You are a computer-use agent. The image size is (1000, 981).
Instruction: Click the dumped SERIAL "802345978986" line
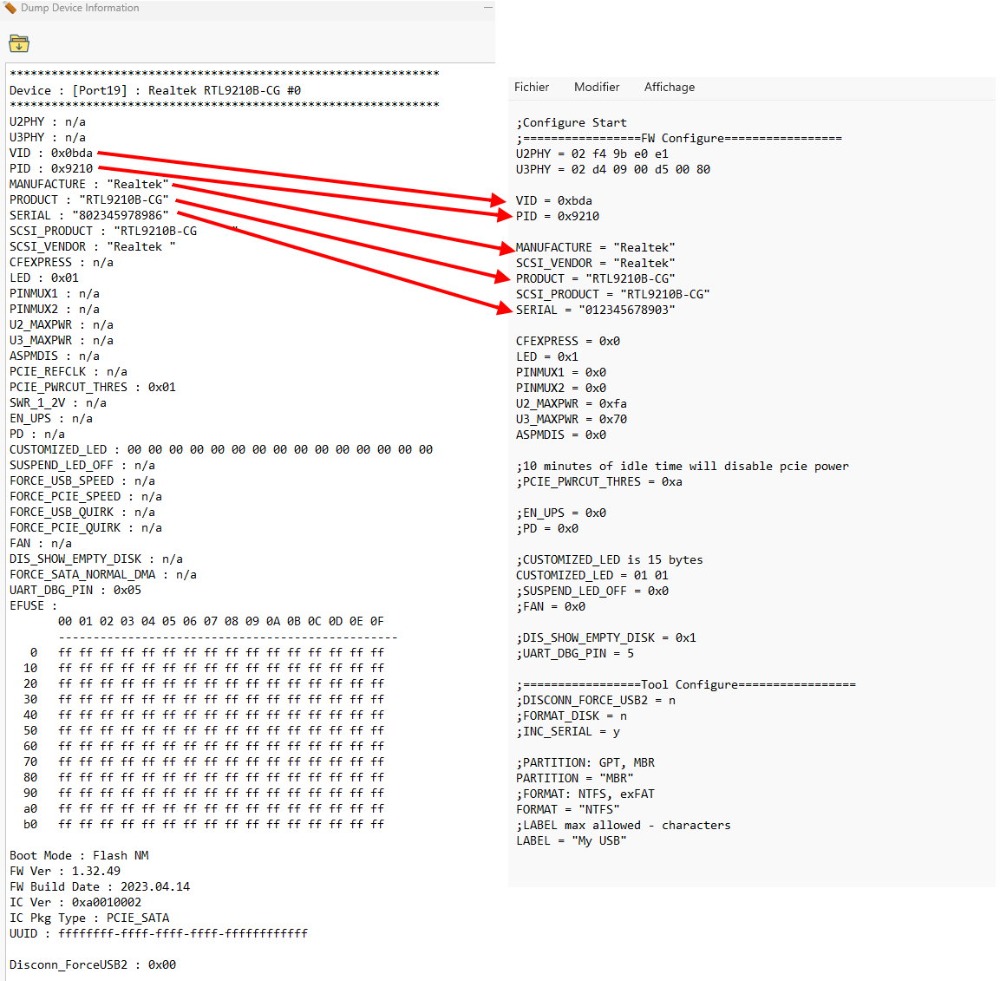click(x=89, y=215)
